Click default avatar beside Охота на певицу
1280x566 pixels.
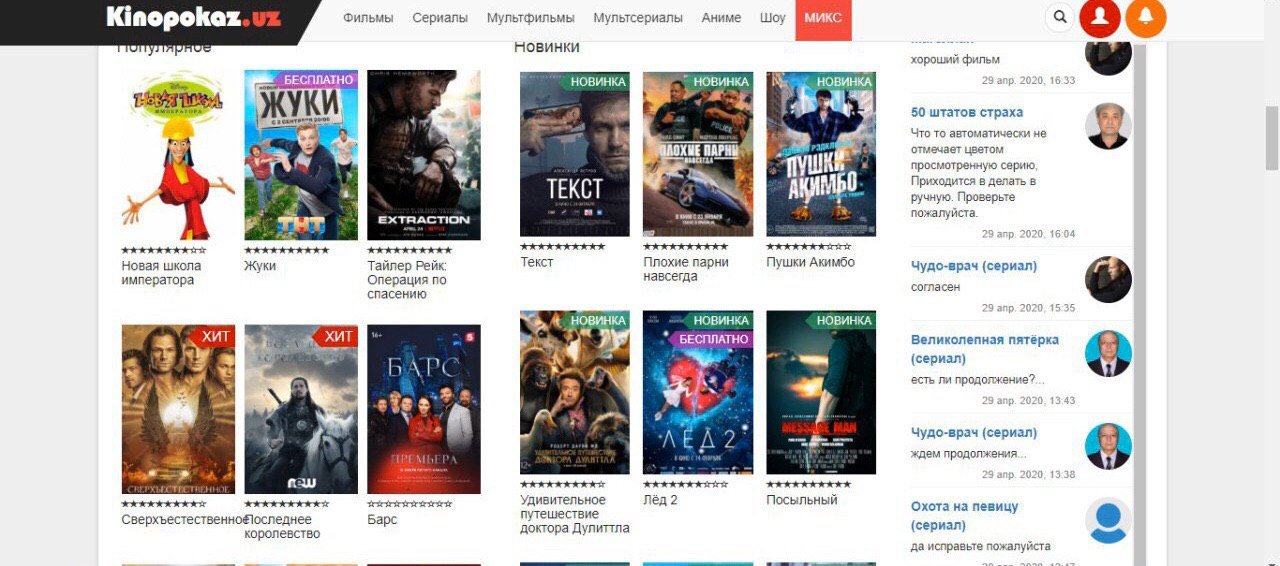coord(1108,520)
